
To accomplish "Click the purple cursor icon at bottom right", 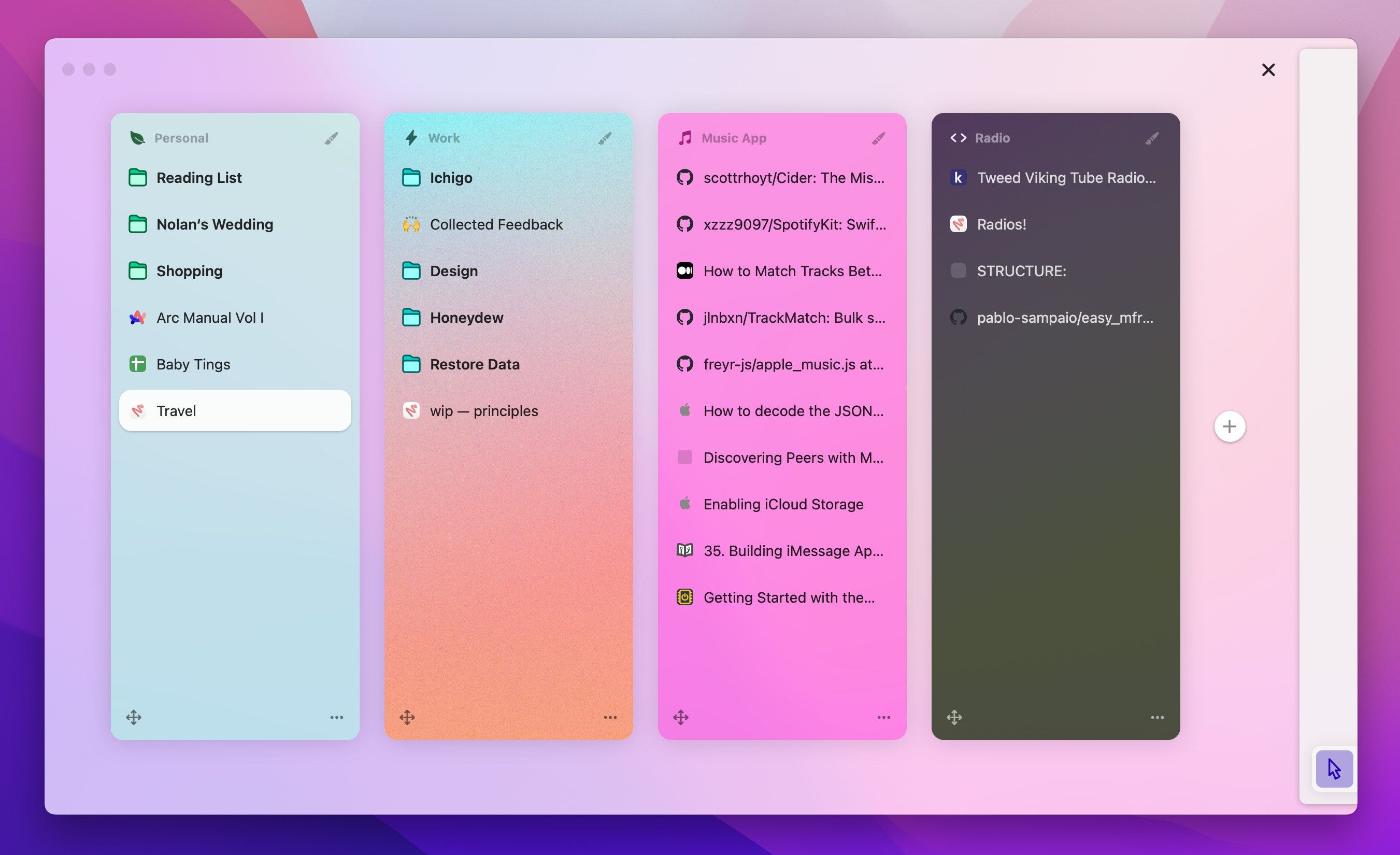I will [x=1334, y=768].
